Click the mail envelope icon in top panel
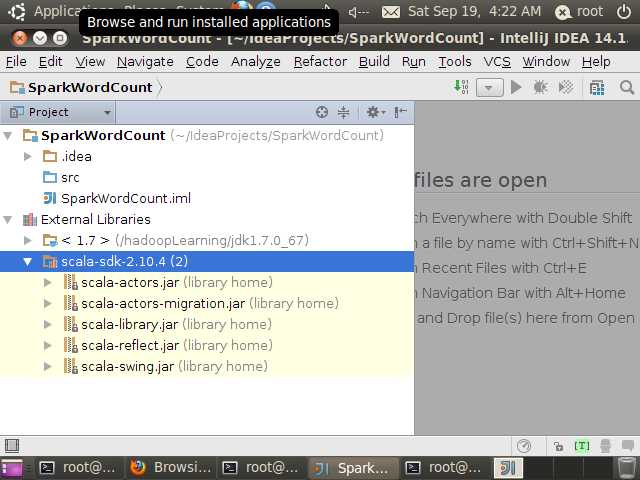This screenshot has height=480, width=640. [x=391, y=12]
